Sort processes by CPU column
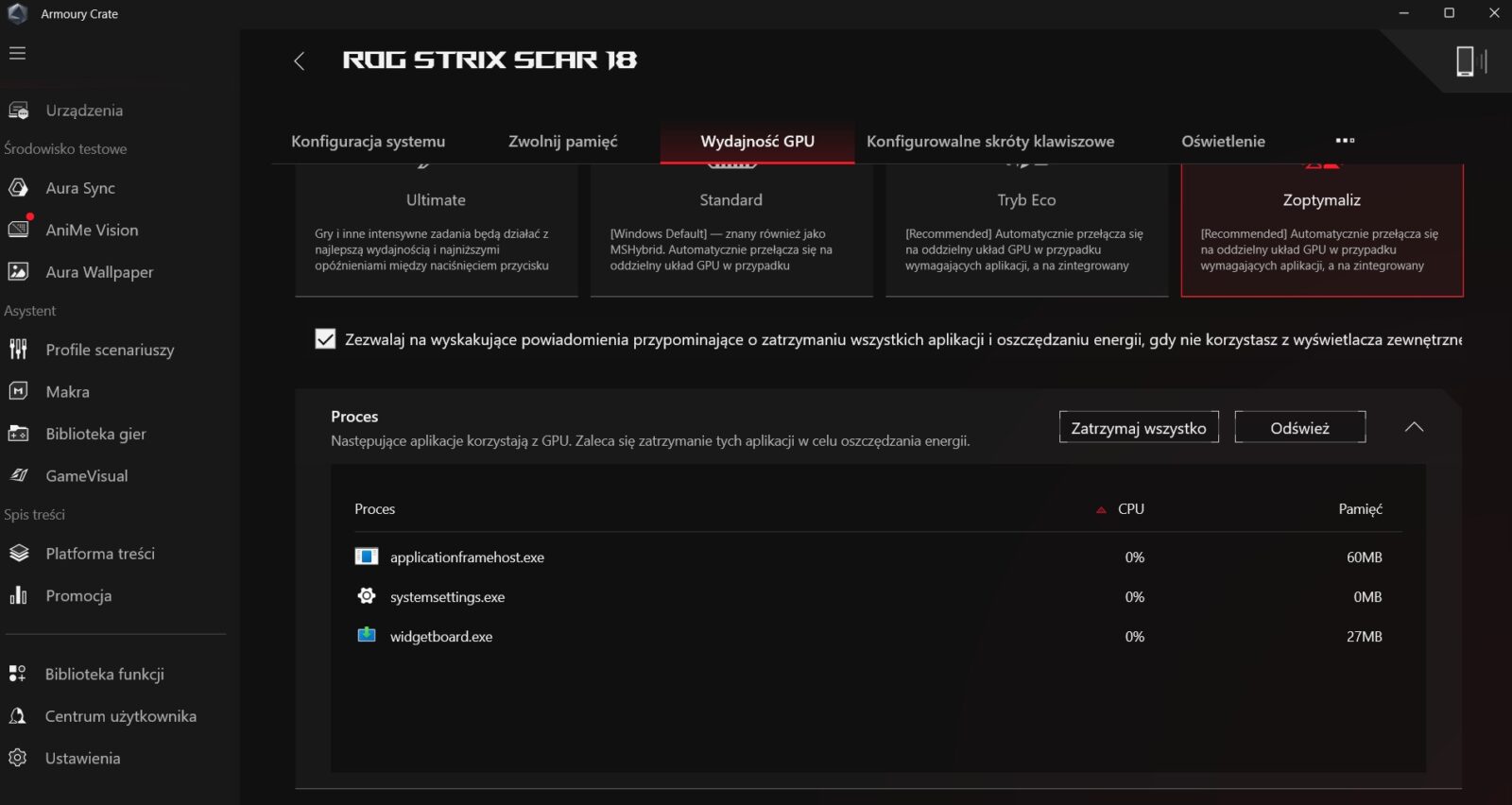 coord(1130,509)
